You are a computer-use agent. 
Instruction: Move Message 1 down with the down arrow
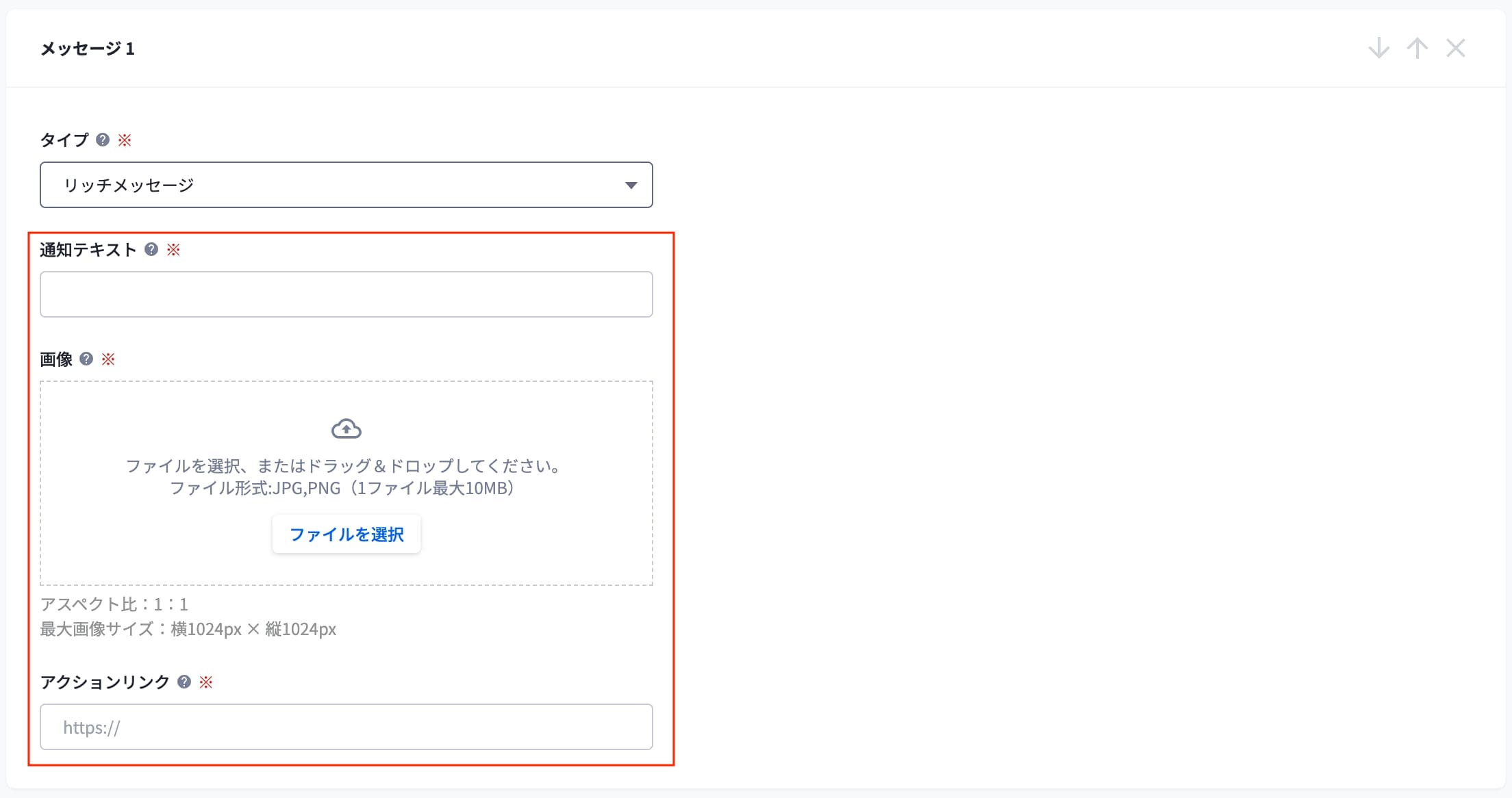[x=1378, y=49]
